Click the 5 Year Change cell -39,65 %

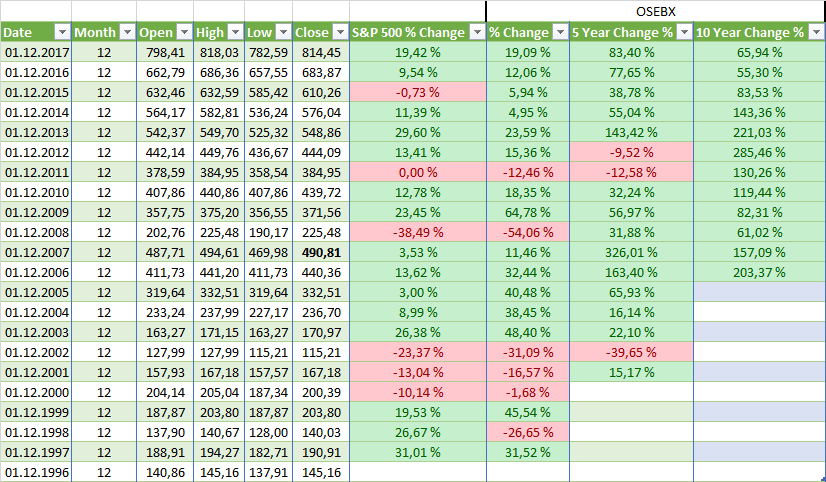pyautogui.click(x=631, y=353)
